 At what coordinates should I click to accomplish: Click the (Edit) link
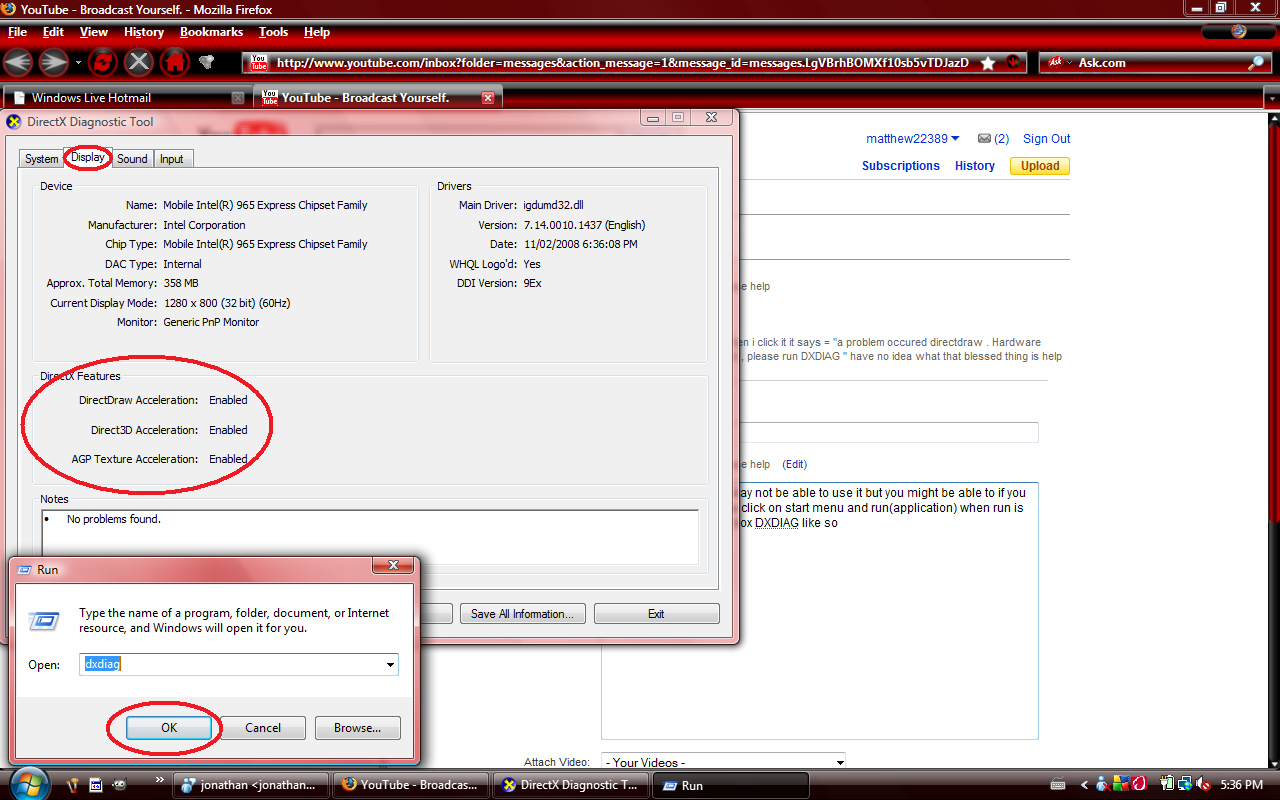point(795,464)
